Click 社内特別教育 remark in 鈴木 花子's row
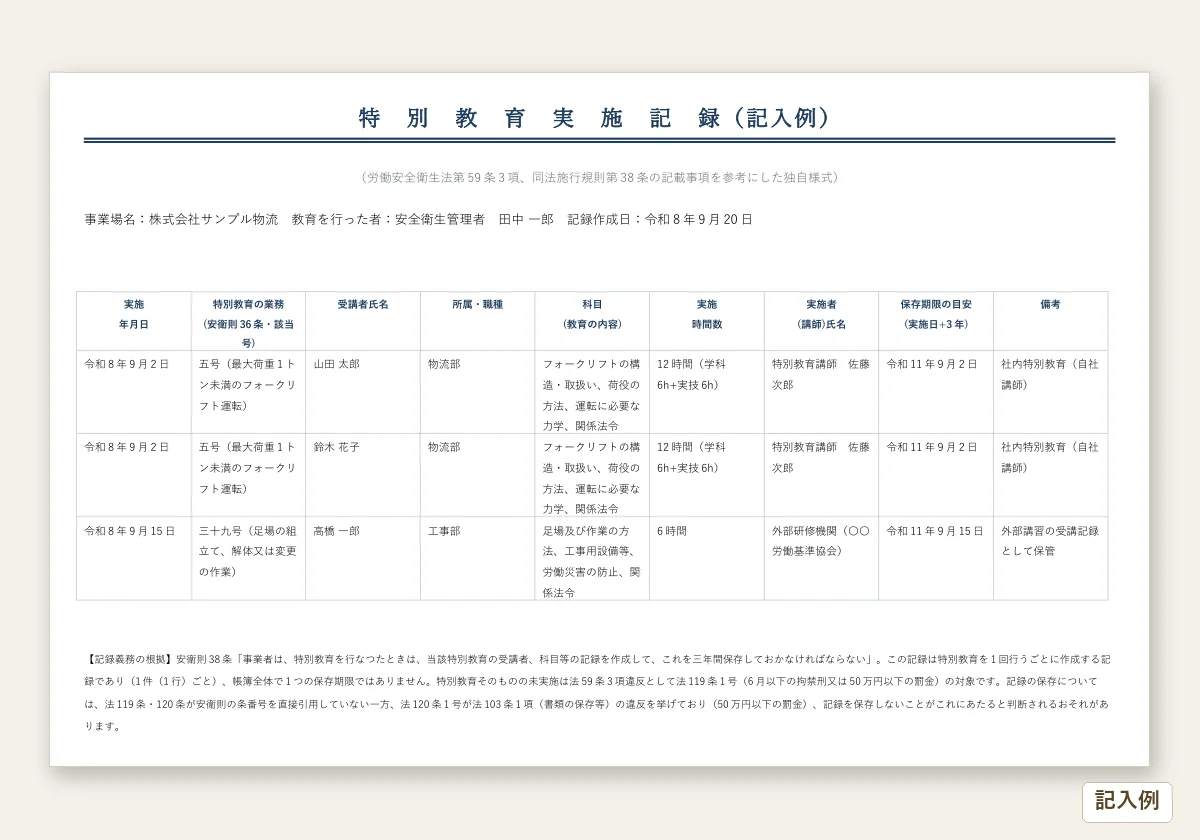The image size is (1200, 840). click(x=1050, y=475)
